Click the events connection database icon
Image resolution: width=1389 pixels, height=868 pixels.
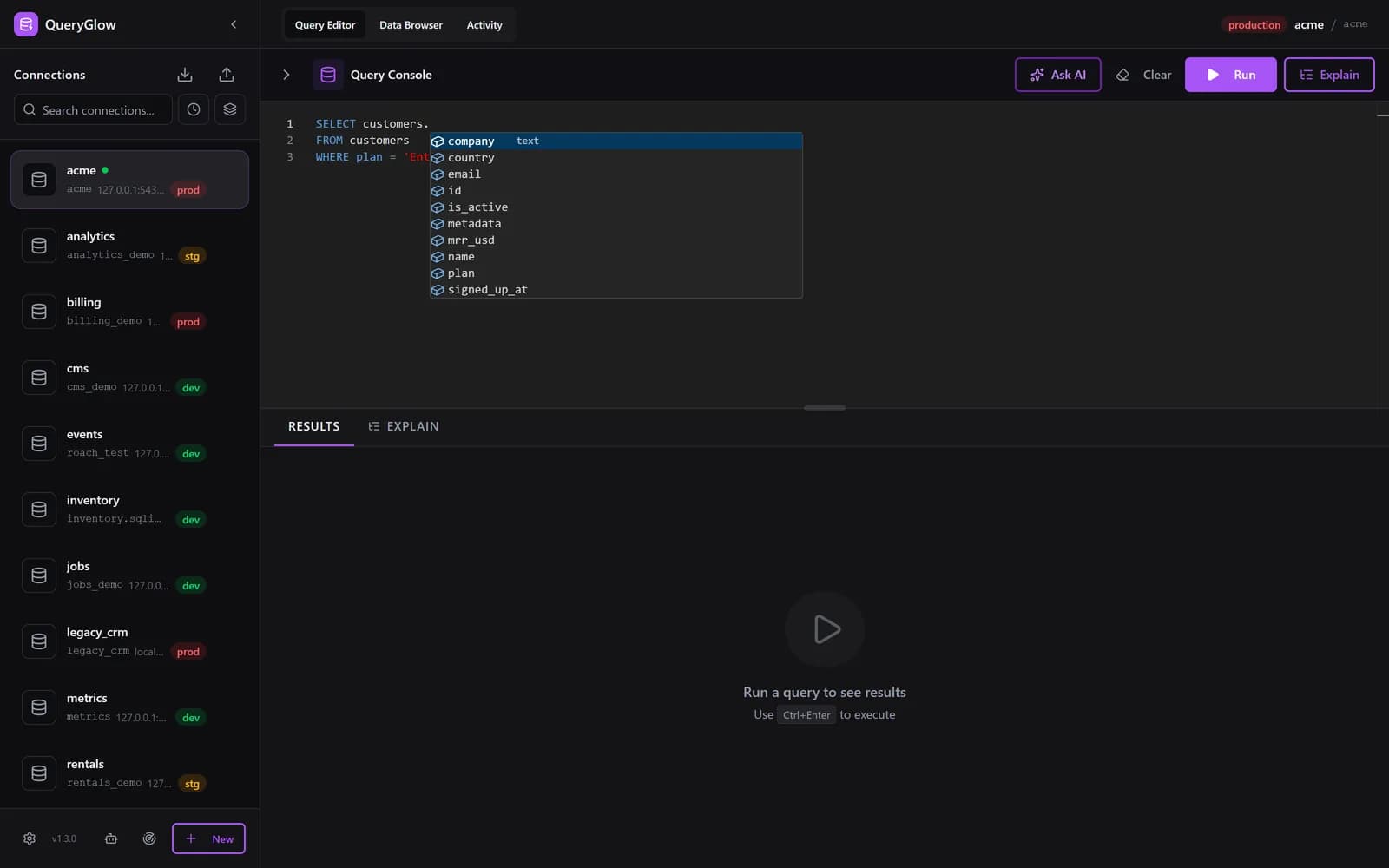[39, 444]
